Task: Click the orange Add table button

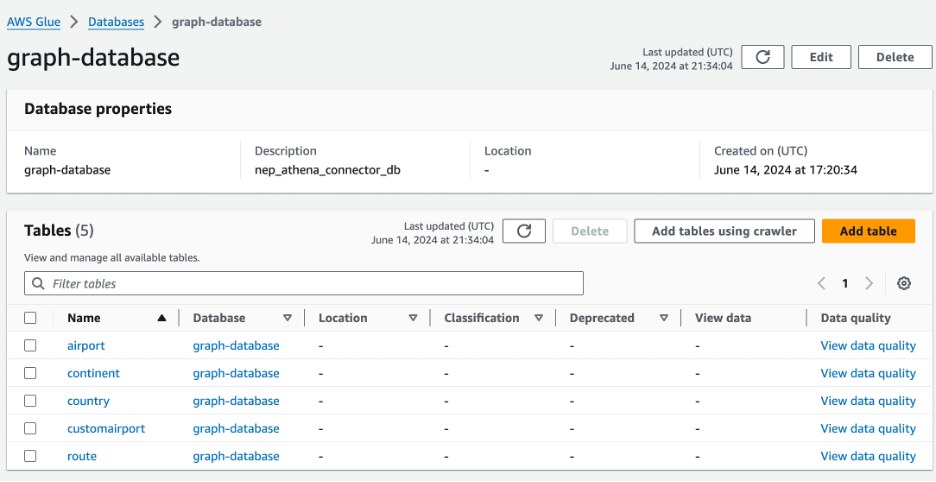Action: click(868, 231)
